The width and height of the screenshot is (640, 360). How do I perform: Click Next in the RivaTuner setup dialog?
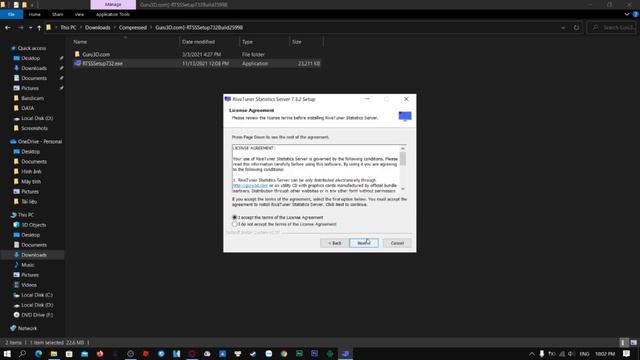point(364,243)
